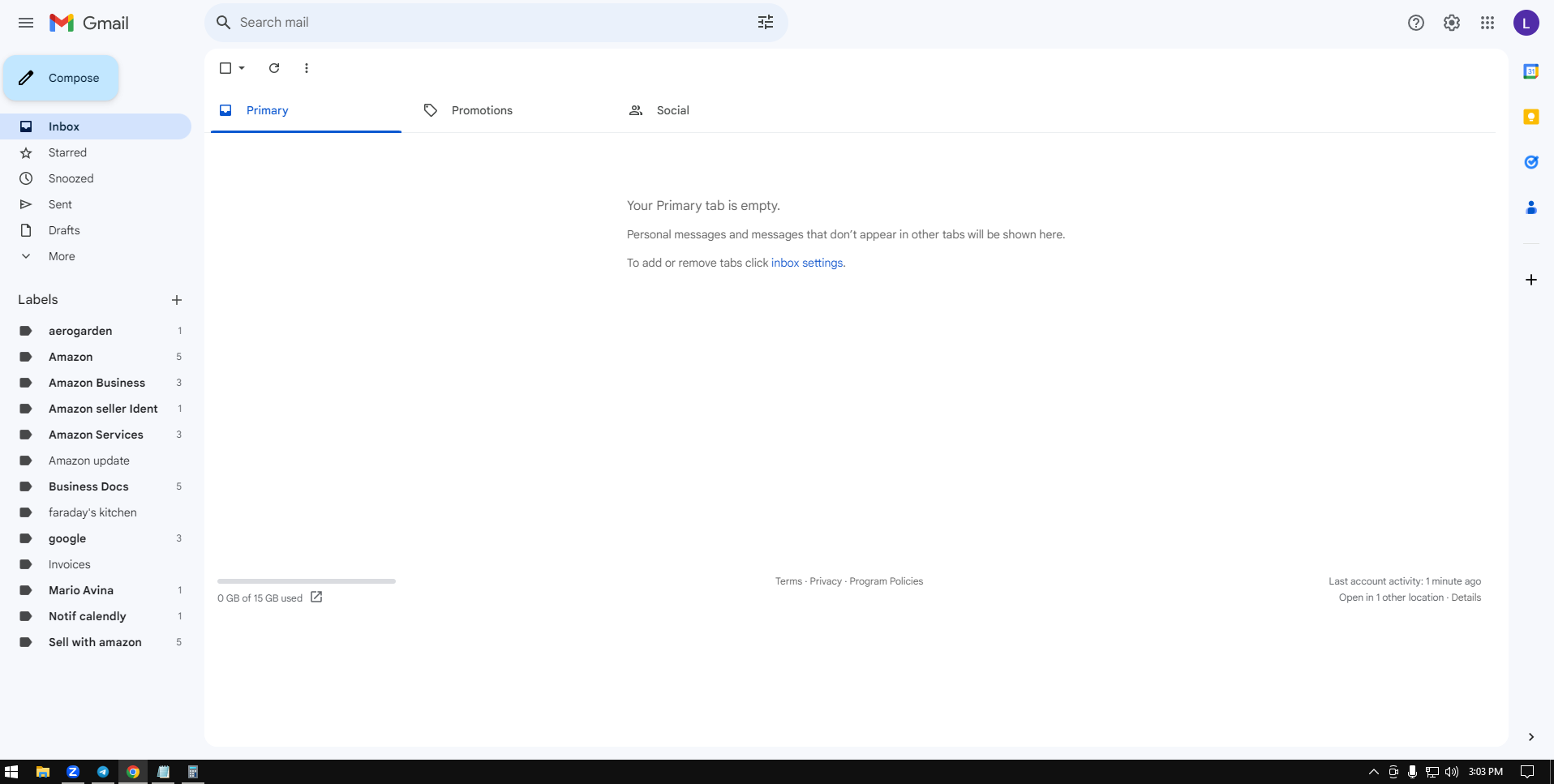This screenshot has width=1554, height=784.
Task: Show search options filter icon
Action: pyautogui.click(x=766, y=23)
